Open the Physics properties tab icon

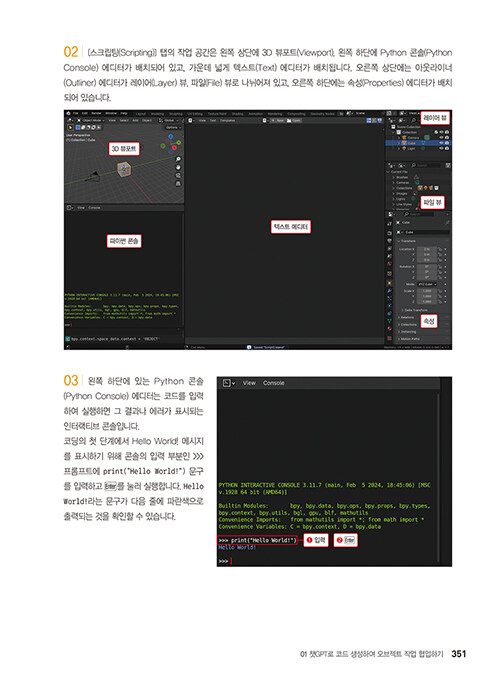pyautogui.click(x=389, y=306)
